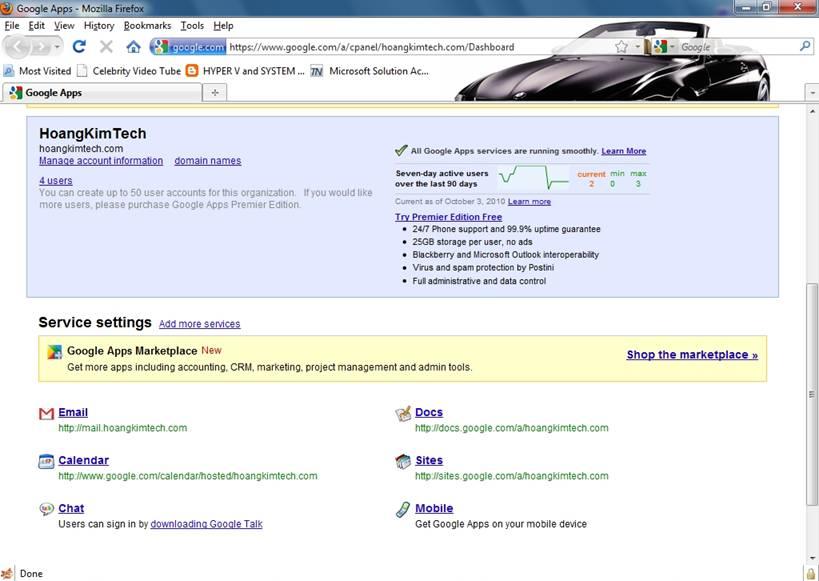Click the talk bubble icon beside Chat
819x581 pixels.
point(46,509)
